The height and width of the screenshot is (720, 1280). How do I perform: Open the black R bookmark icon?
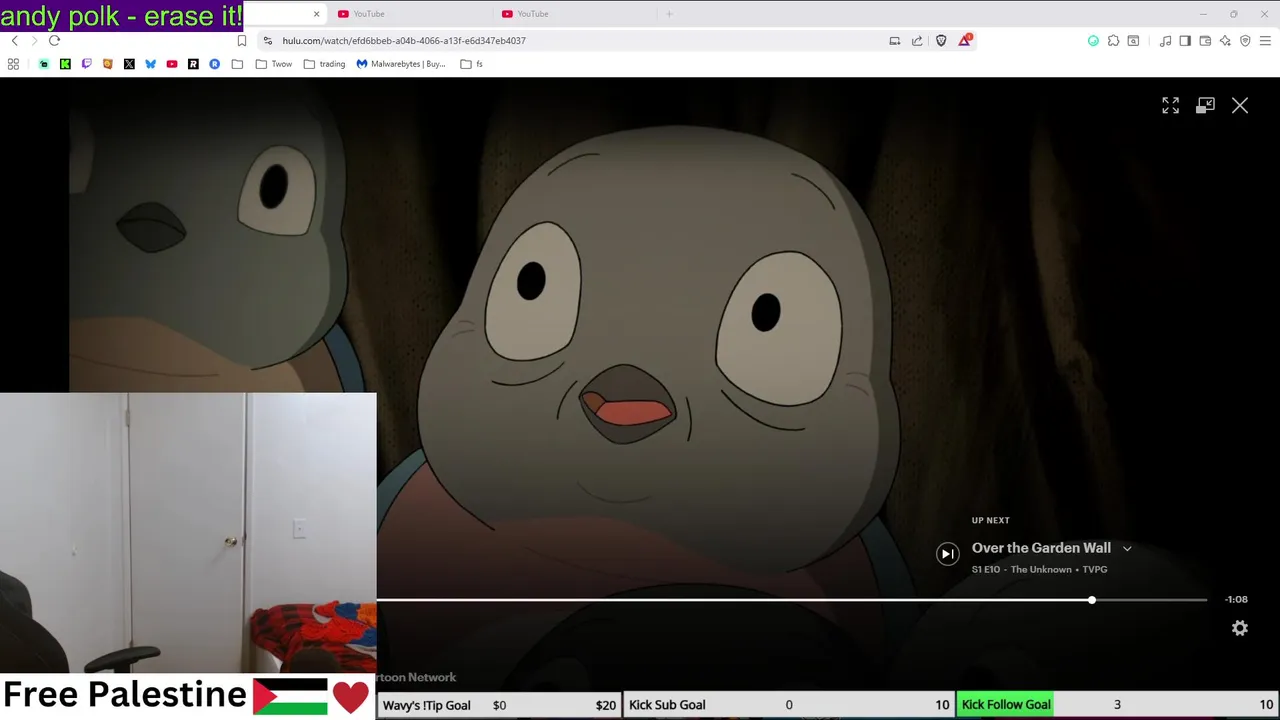pos(193,64)
